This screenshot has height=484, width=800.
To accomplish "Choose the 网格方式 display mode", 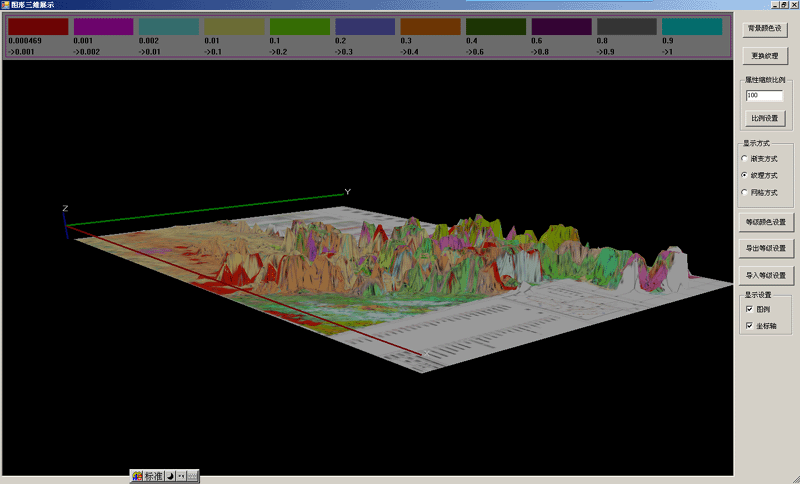I will coord(744,192).
